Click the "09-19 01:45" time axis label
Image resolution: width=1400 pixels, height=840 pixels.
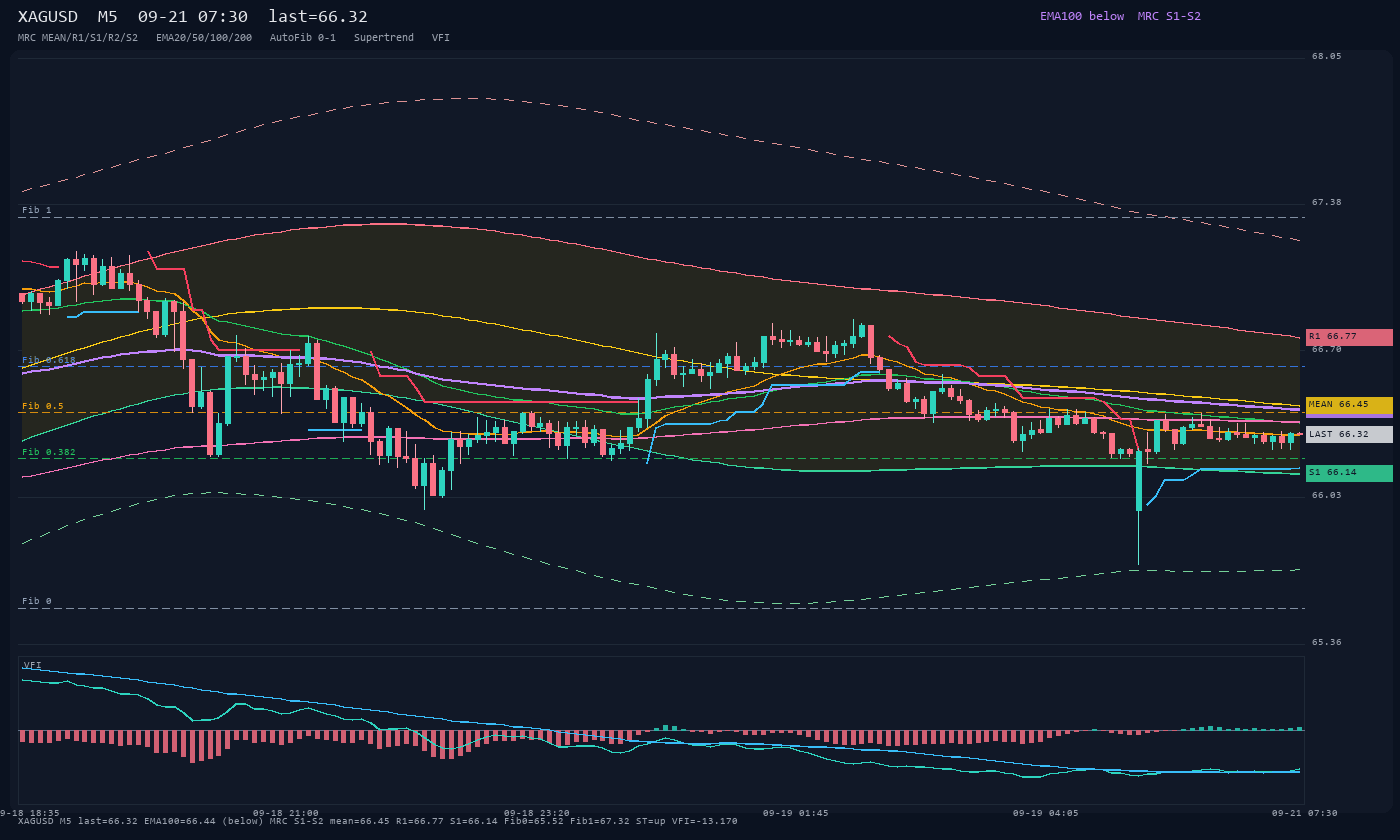pos(795,813)
